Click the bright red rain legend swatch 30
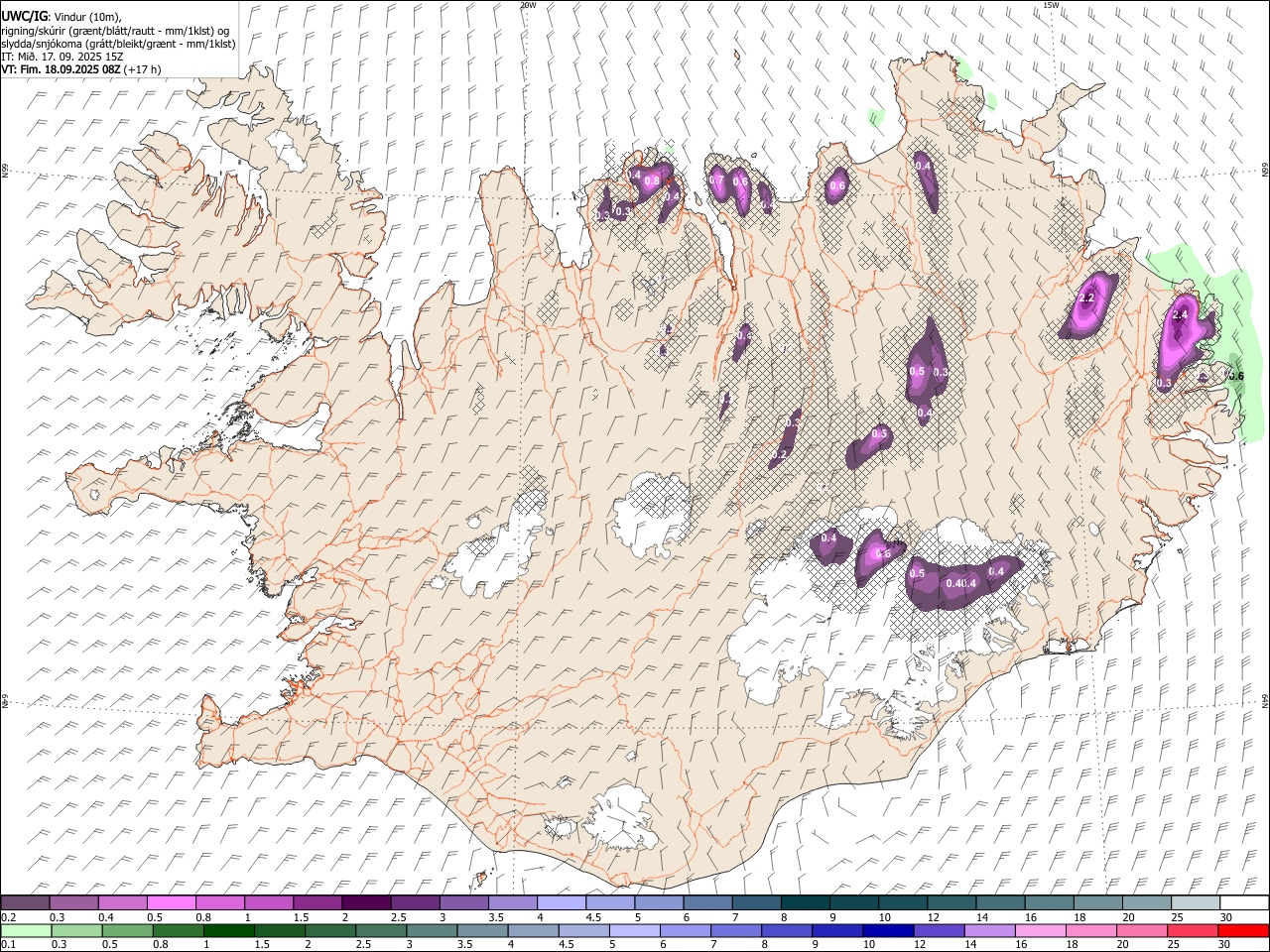The width and height of the screenshot is (1270, 952). 1243,931
